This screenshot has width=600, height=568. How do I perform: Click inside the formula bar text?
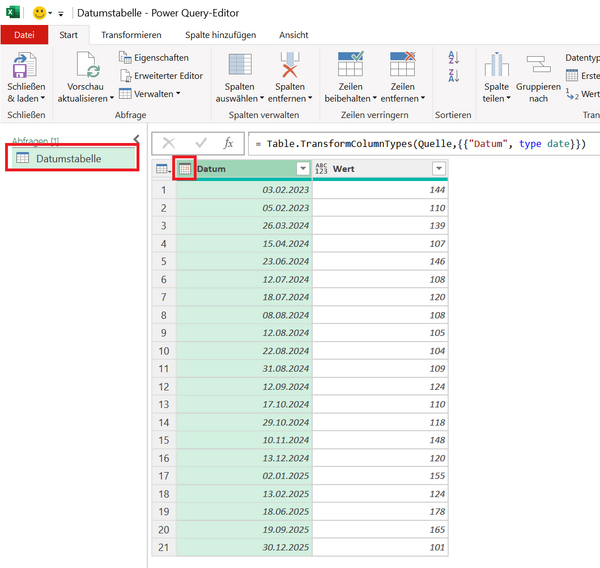(420, 144)
